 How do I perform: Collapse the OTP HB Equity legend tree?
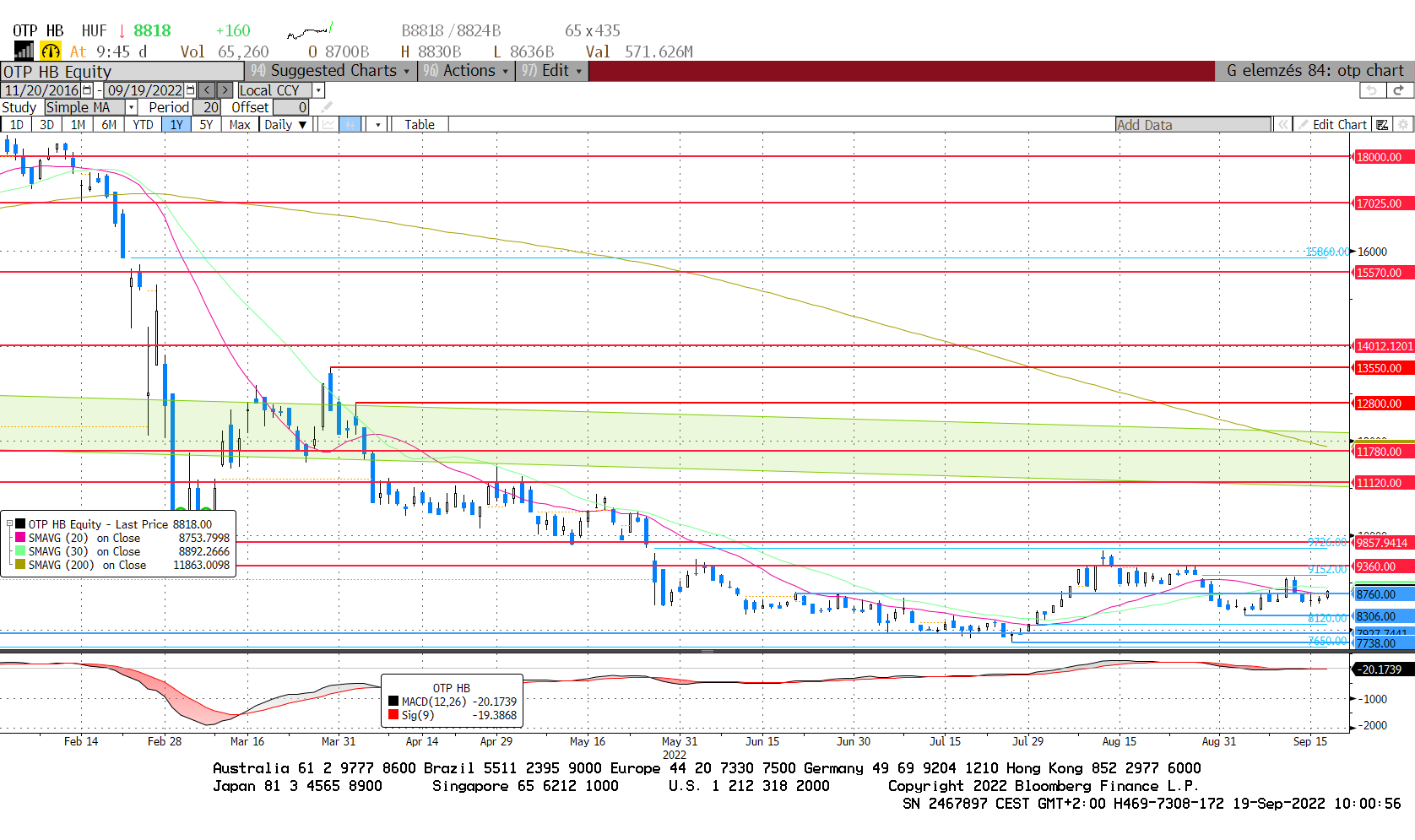coord(9,524)
